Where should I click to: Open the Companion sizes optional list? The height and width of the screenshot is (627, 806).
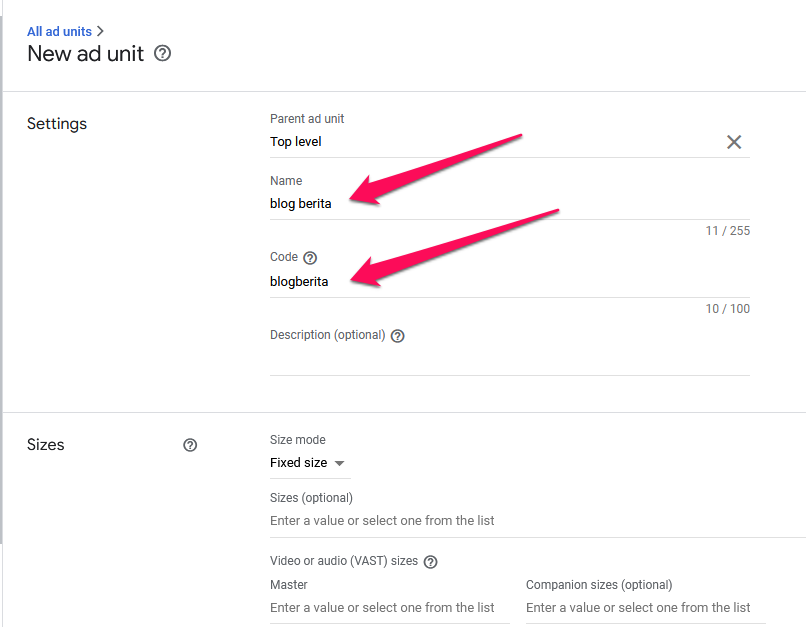pyautogui.click(x=646, y=607)
